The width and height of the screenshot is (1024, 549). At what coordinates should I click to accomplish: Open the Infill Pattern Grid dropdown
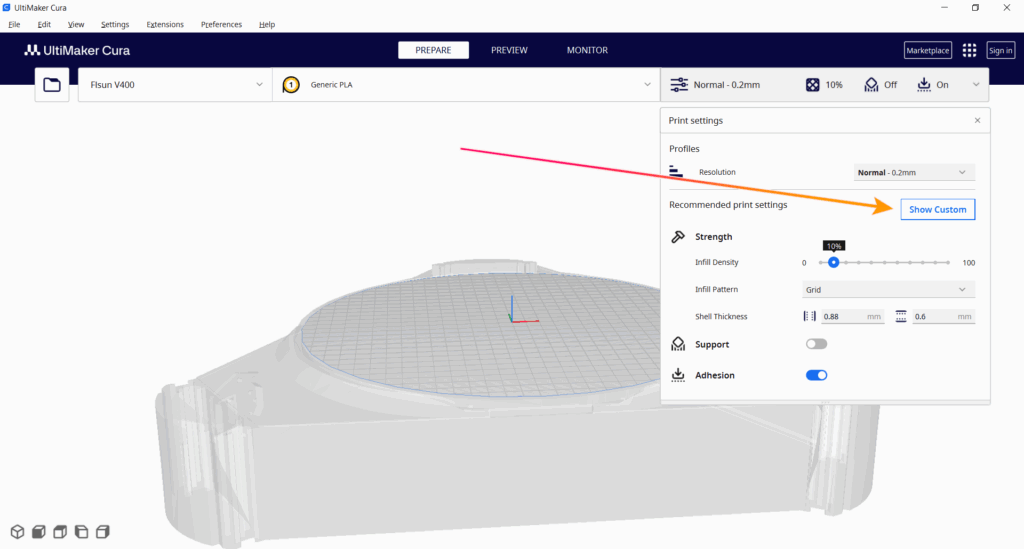[x=888, y=289]
